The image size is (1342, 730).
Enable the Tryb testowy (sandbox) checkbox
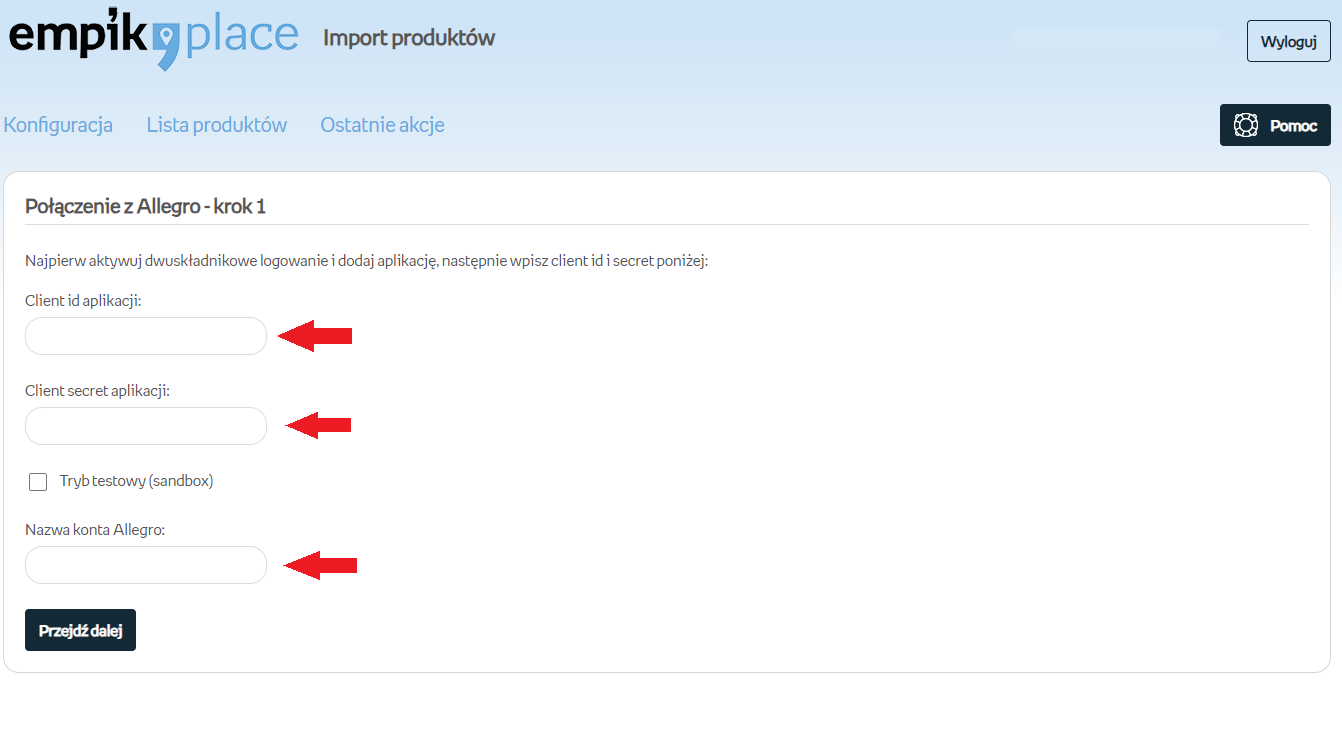[38, 482]
